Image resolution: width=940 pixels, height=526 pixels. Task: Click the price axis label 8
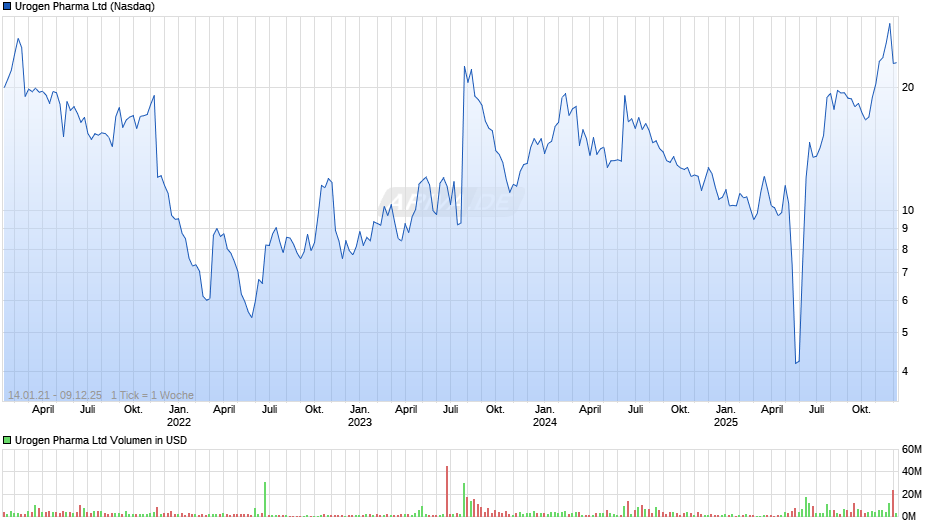click(x=905, y=250)
